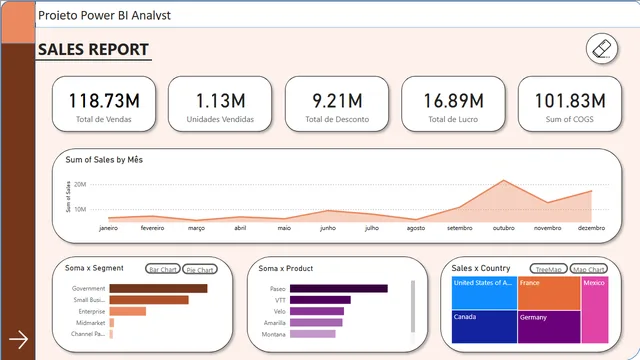
Task: Click the Soma x Segment title
Action: pyautogui.click(x=94, y=268)
